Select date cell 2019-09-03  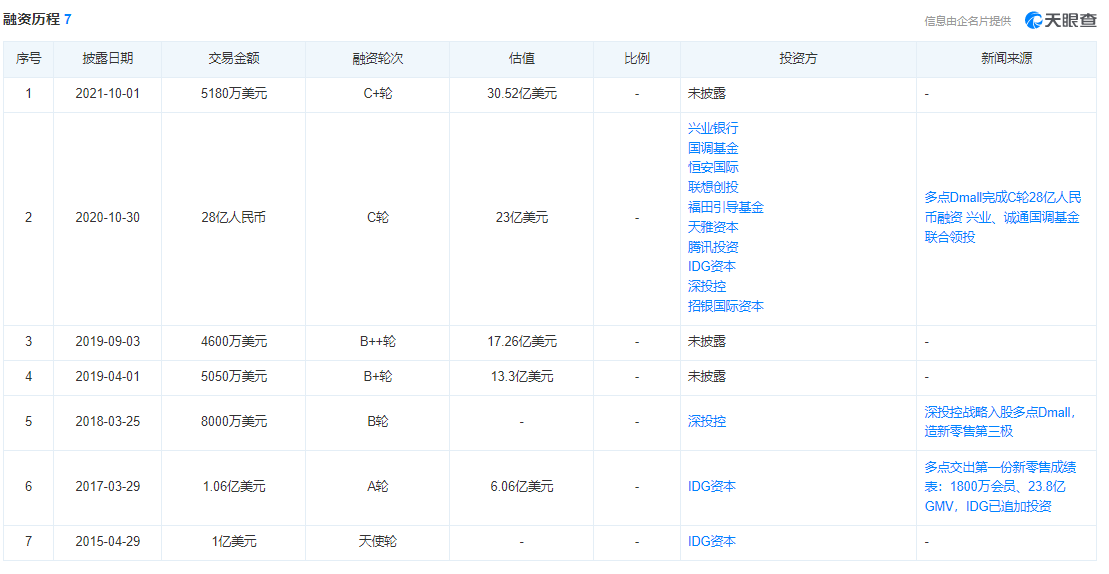108,341
